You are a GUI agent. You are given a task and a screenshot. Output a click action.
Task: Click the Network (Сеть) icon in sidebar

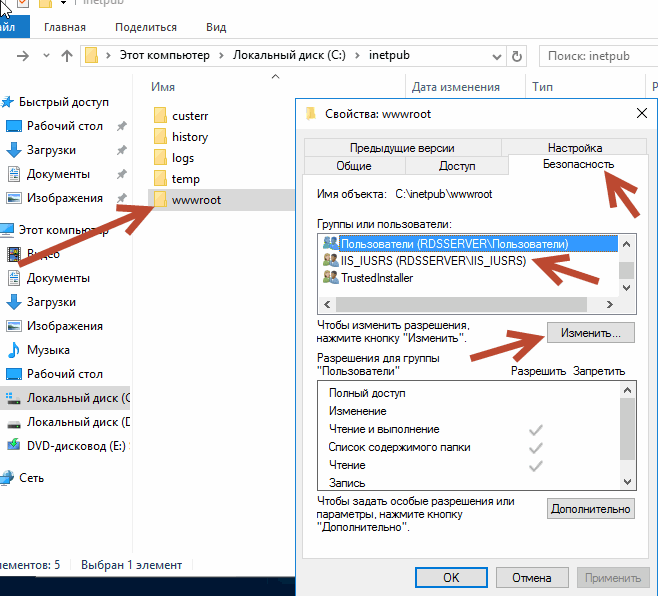8,478
